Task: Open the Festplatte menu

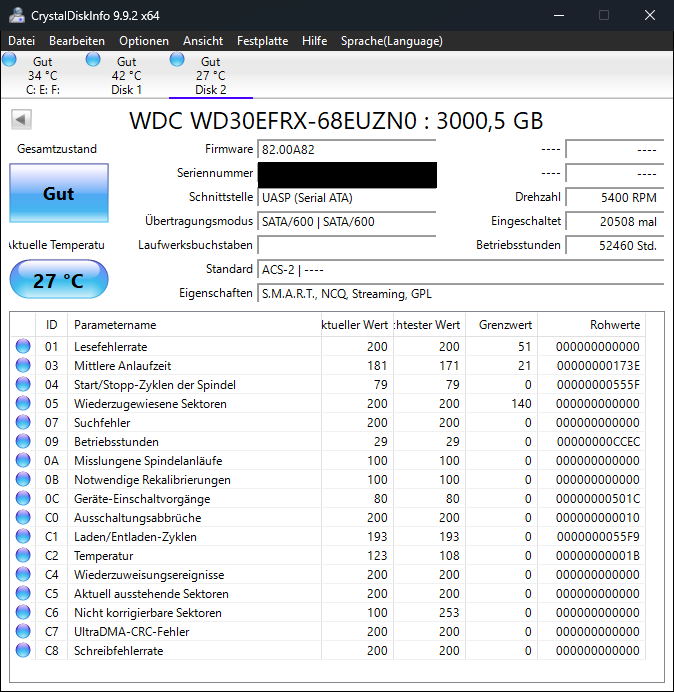Action: (x=262, y=41)
